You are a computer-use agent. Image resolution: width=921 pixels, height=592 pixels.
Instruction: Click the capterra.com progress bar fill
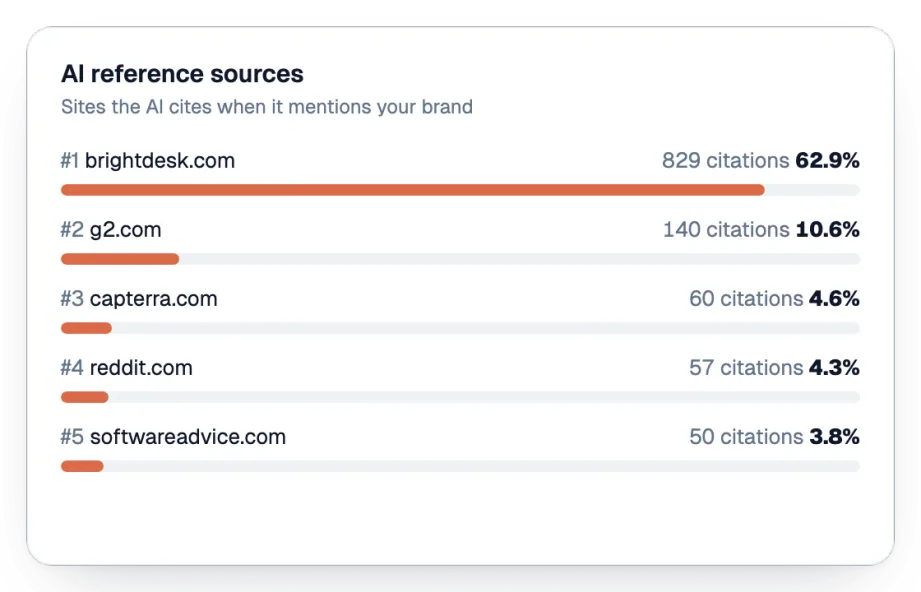tap(86, 328)
